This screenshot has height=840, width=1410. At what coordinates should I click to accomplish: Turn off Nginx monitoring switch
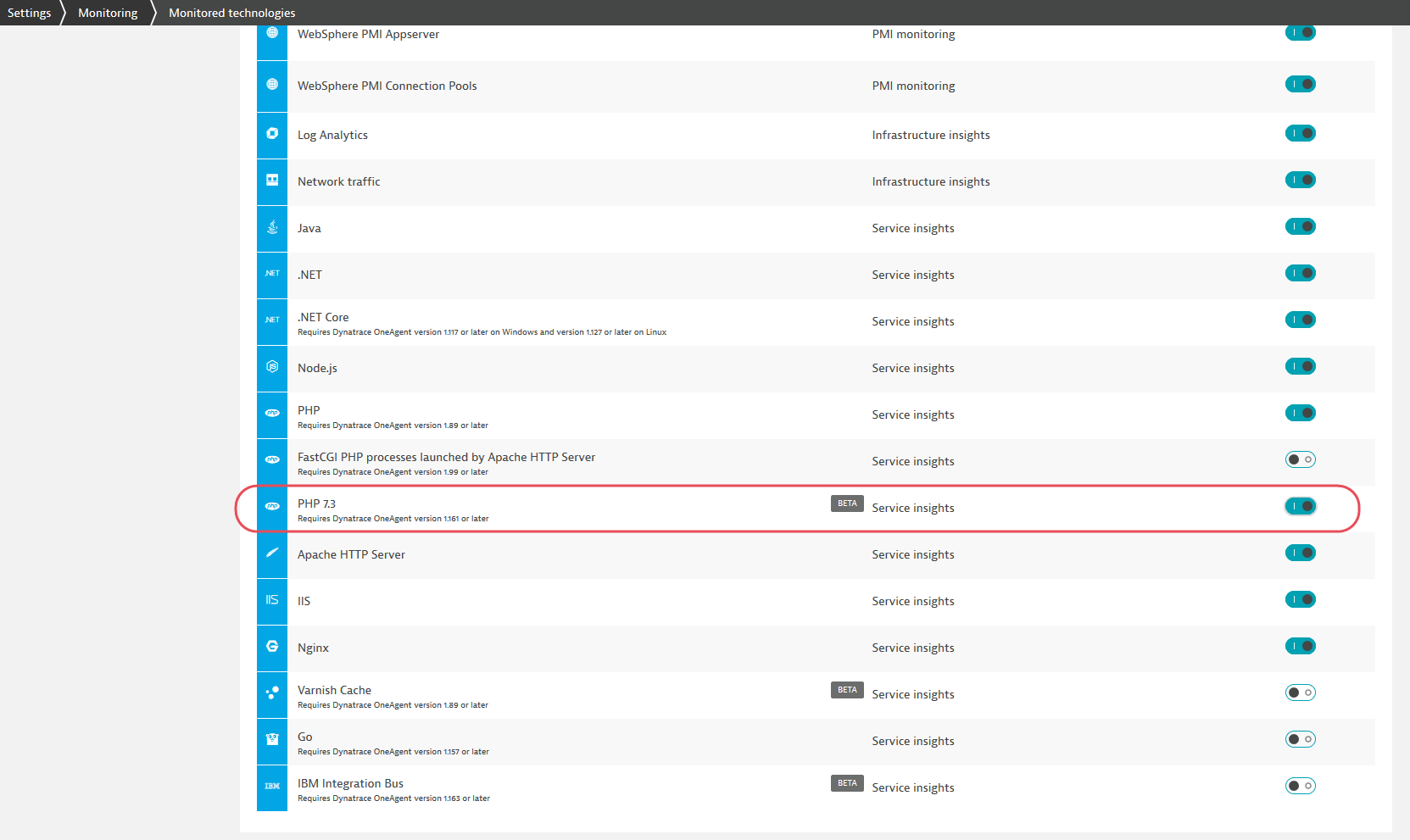1301,646
